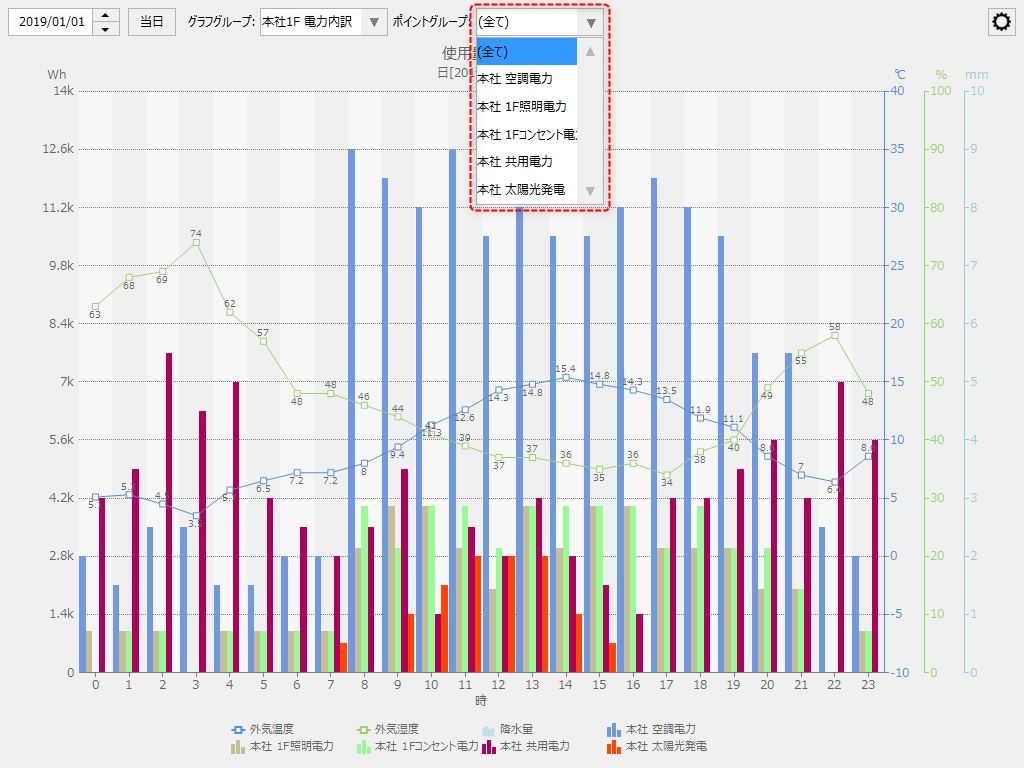Select (全て) in the dropdown list

pyautogui.click(x=527, y=51)
